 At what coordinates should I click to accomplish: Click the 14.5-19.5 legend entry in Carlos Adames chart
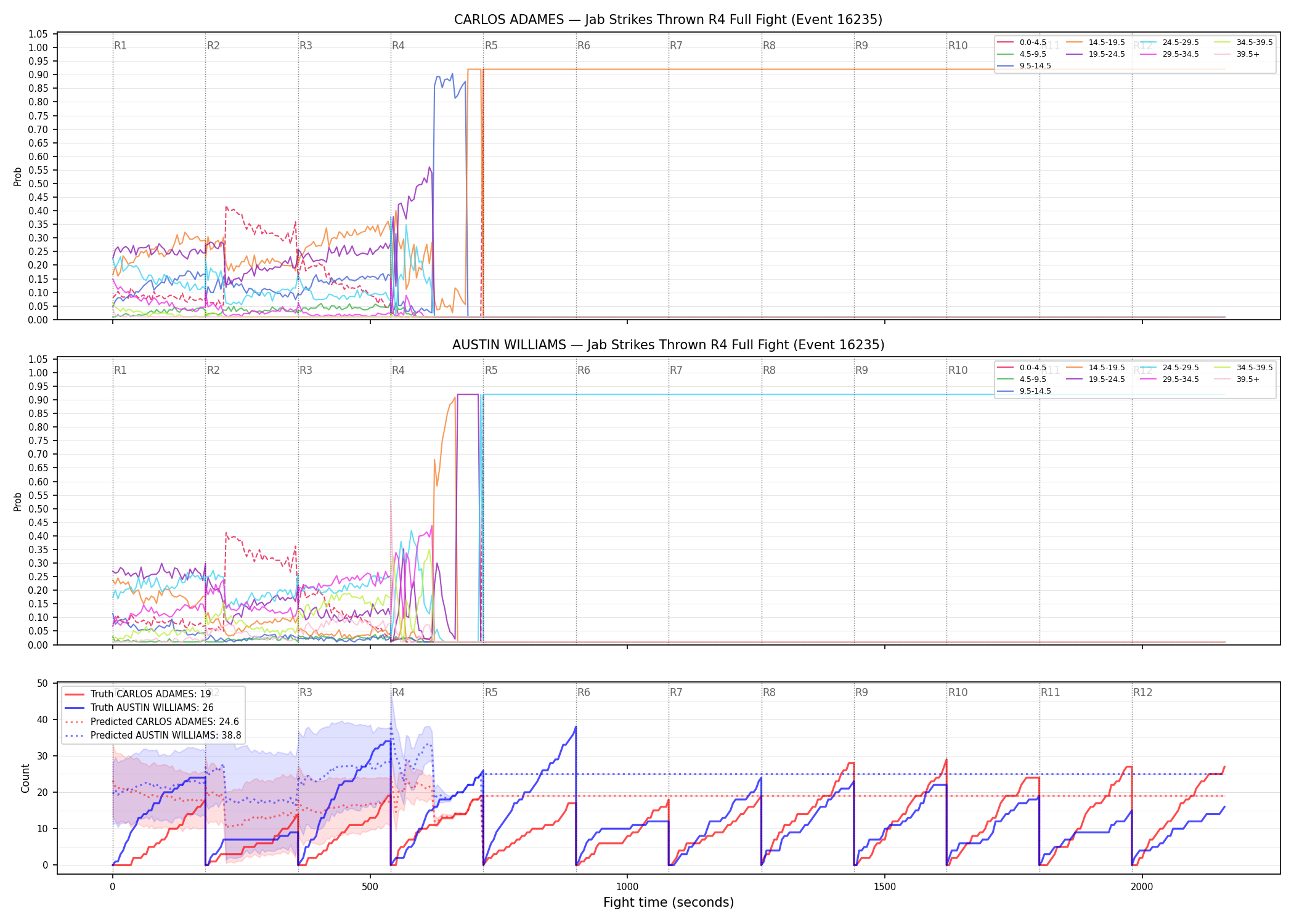pos(1096,43)
